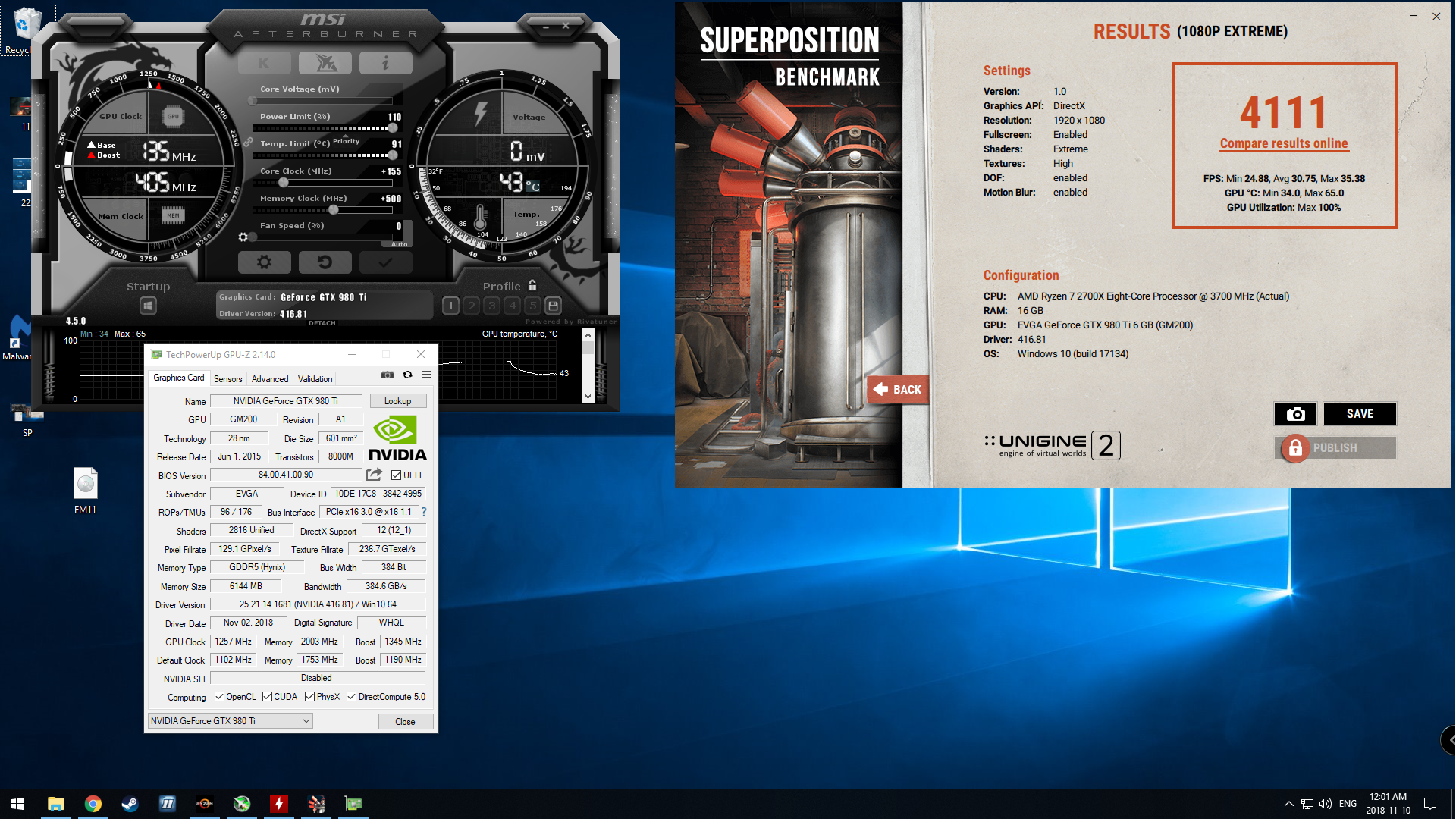Apply Afterburner settings with checkmark button
1456x822 pixels.
coord(385,262)
